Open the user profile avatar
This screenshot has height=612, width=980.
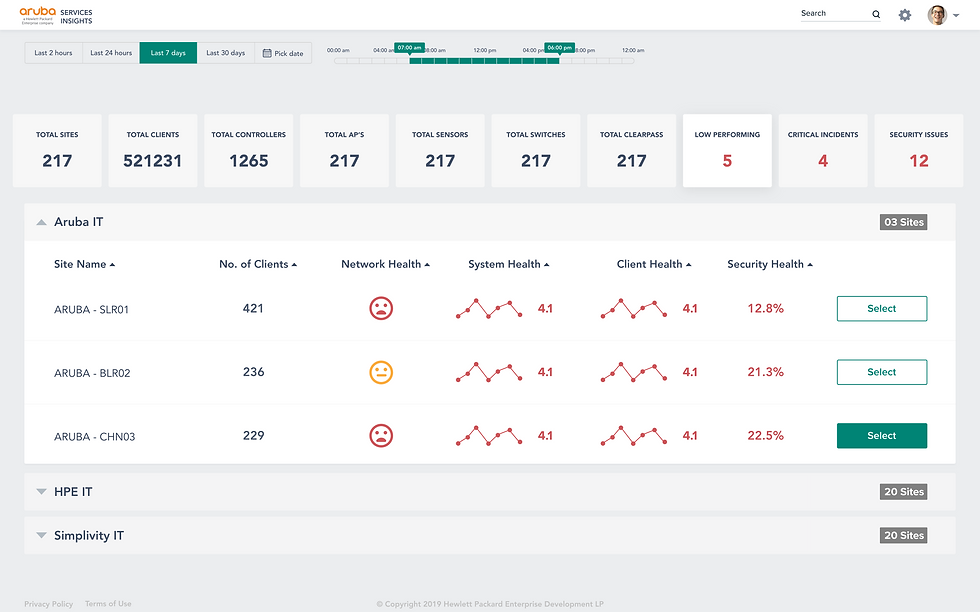tap(937, 15)
